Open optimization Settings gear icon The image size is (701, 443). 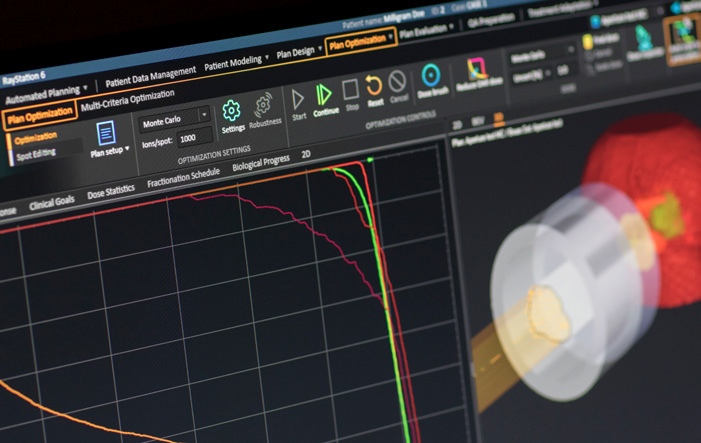(231, 111)
